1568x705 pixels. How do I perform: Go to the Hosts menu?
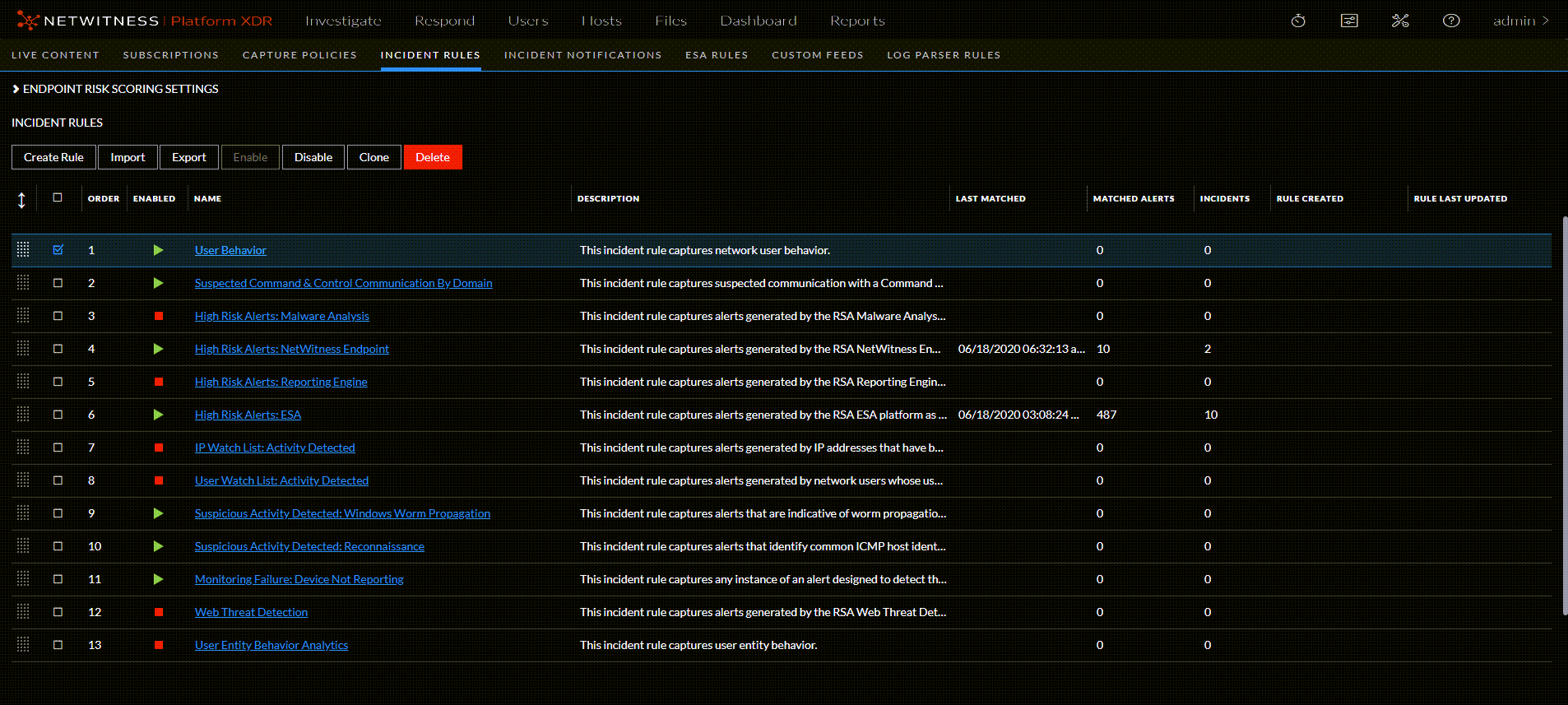pyautogui.click(x=601, y=21)
